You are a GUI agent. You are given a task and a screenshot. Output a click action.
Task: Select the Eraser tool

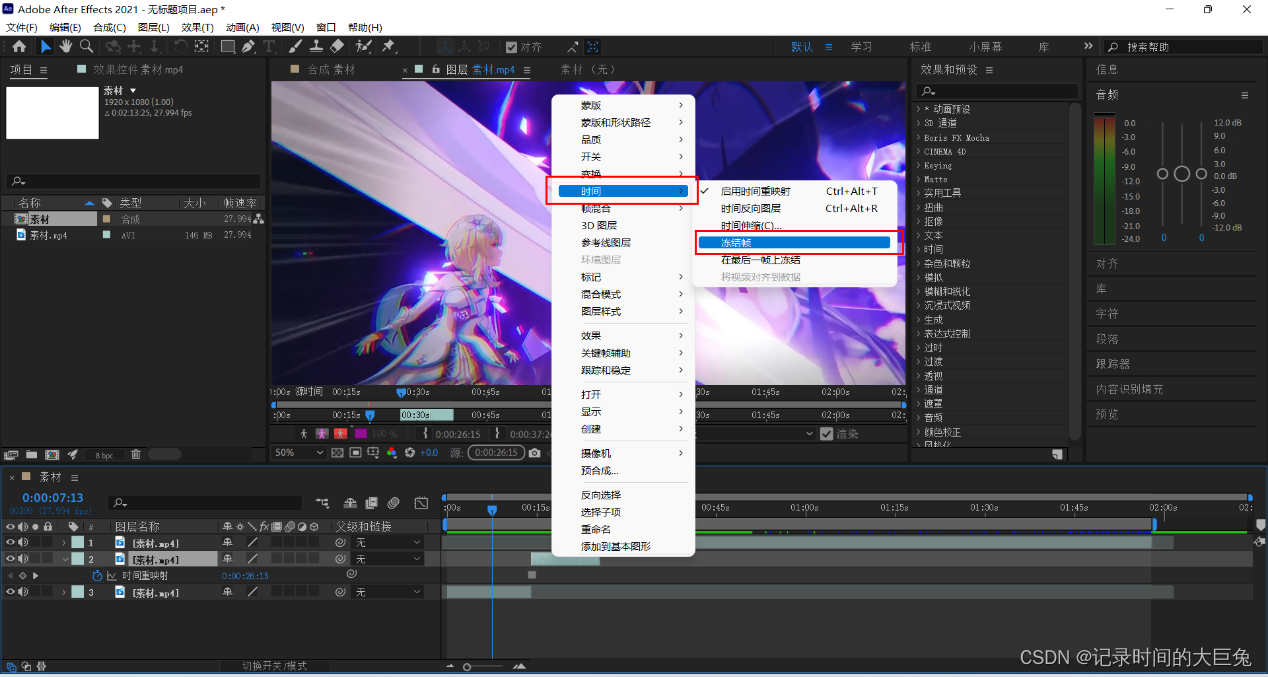click(337, 47)
